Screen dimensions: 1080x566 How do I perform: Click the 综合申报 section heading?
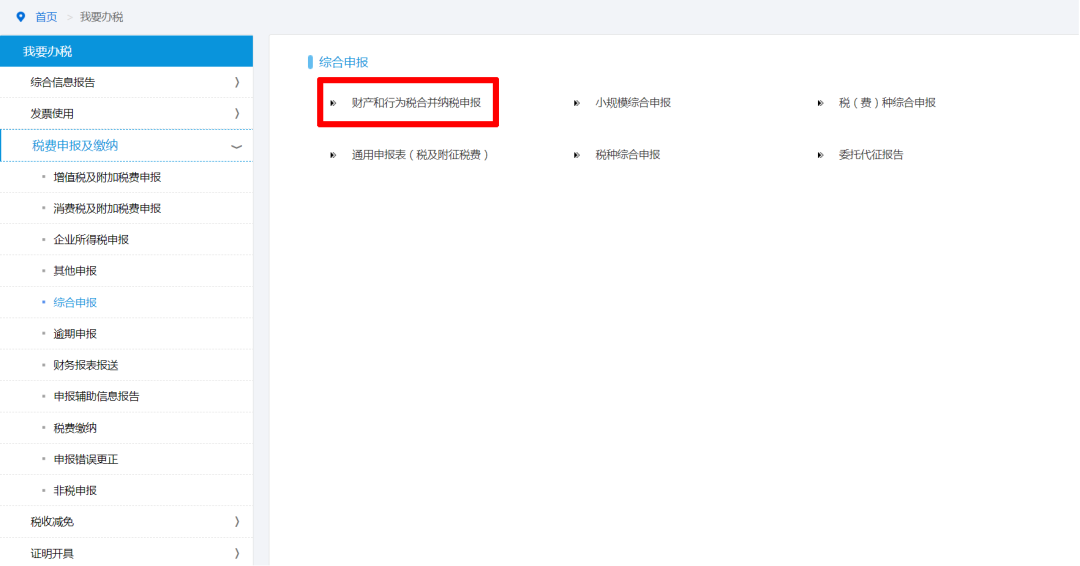(x=343, y=63)
